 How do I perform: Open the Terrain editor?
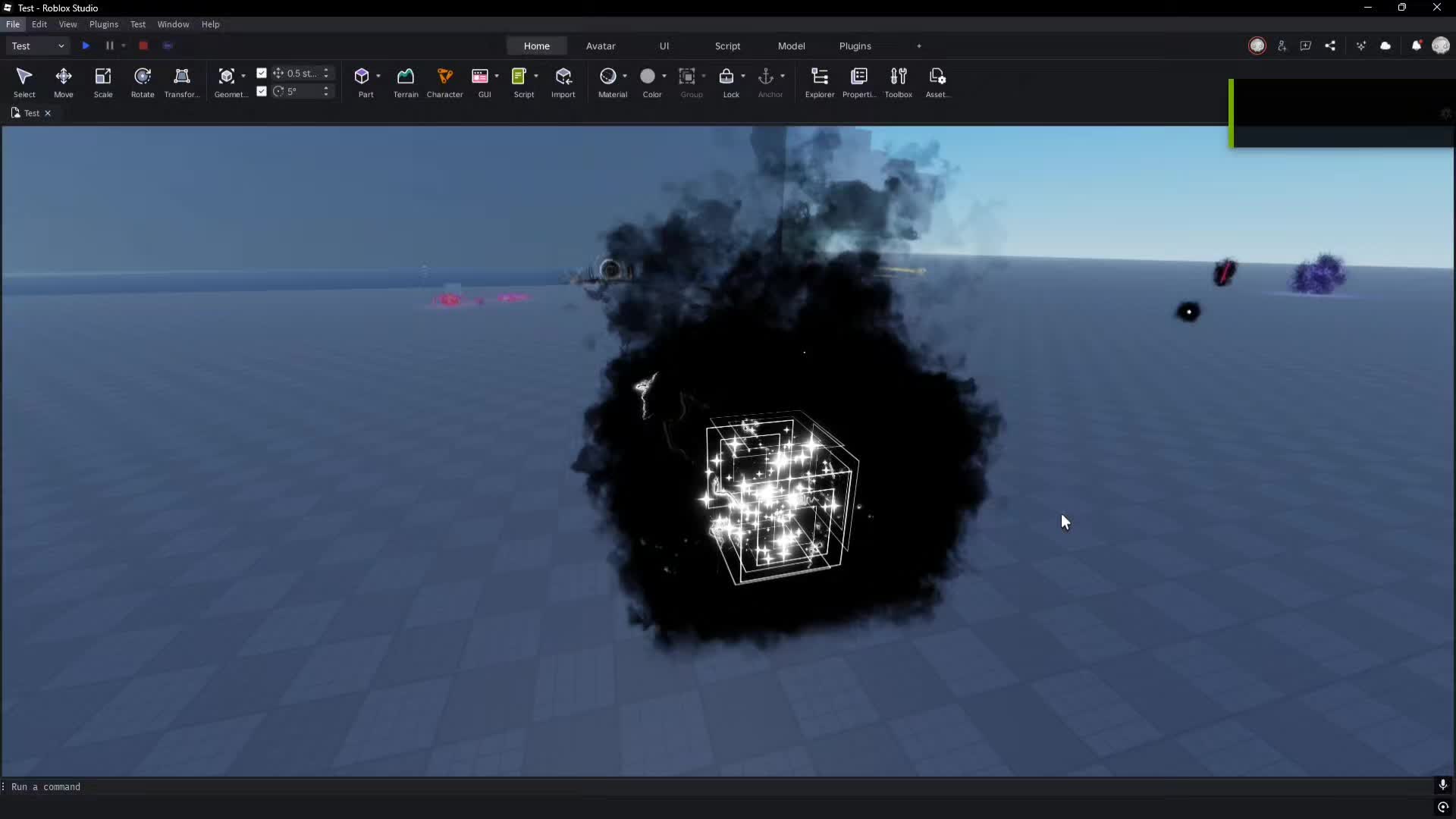[406, 83]
